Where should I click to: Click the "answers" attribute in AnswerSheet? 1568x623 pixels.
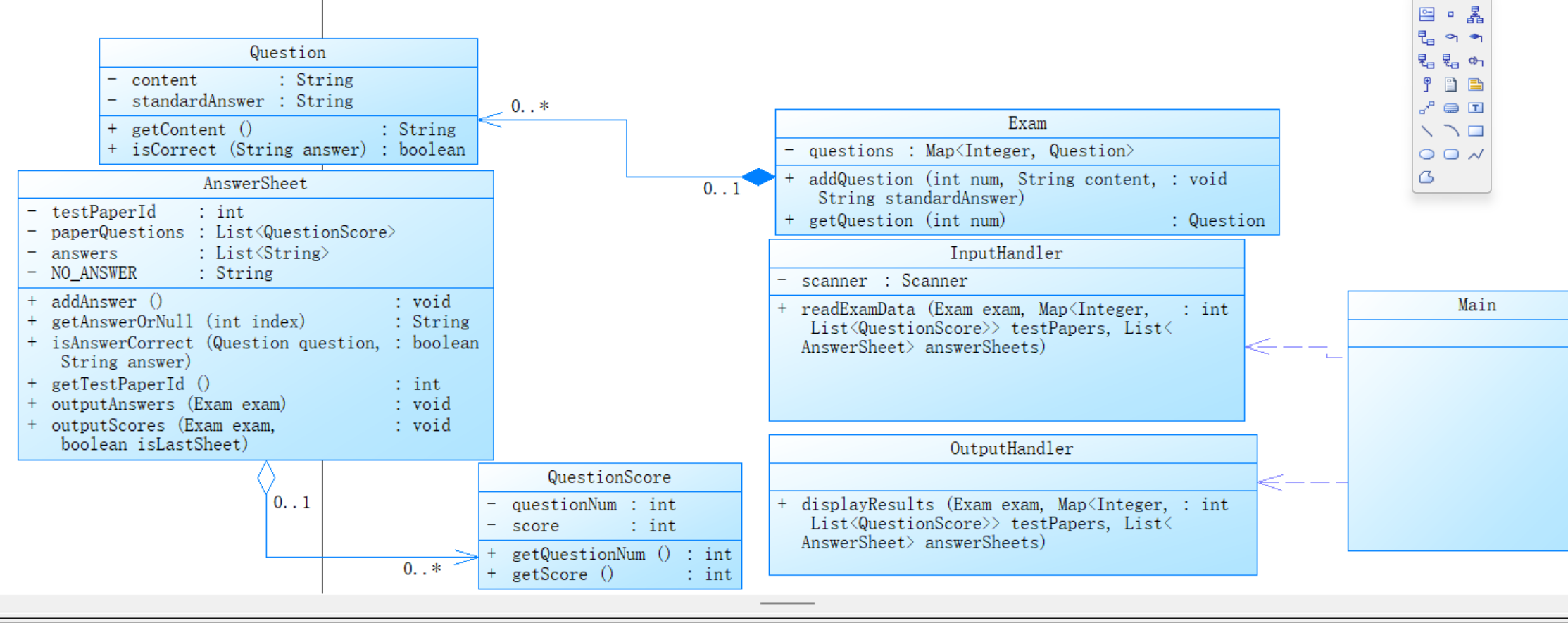178,253
